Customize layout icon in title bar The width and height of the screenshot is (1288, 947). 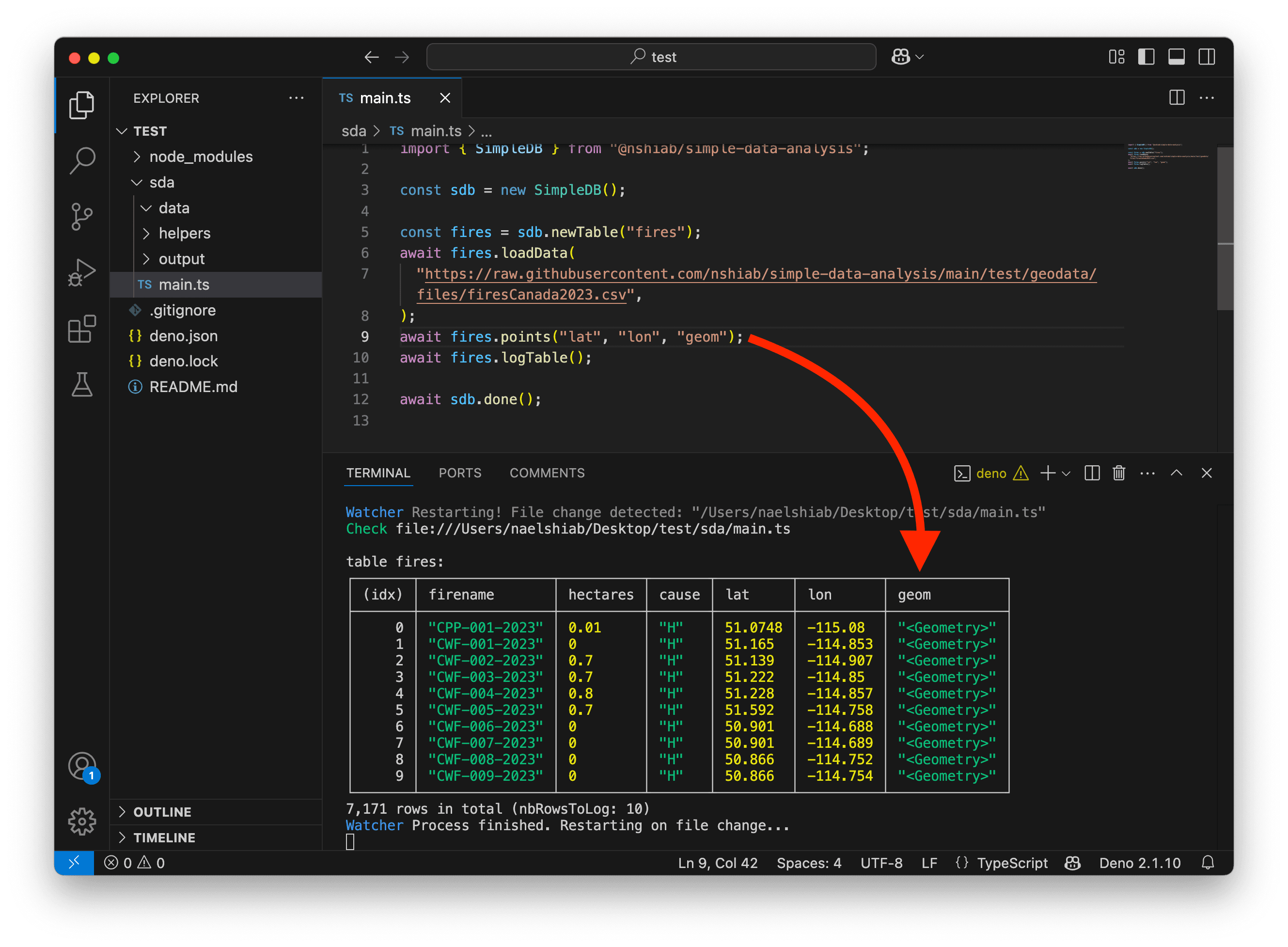(x=1116, y=57)
